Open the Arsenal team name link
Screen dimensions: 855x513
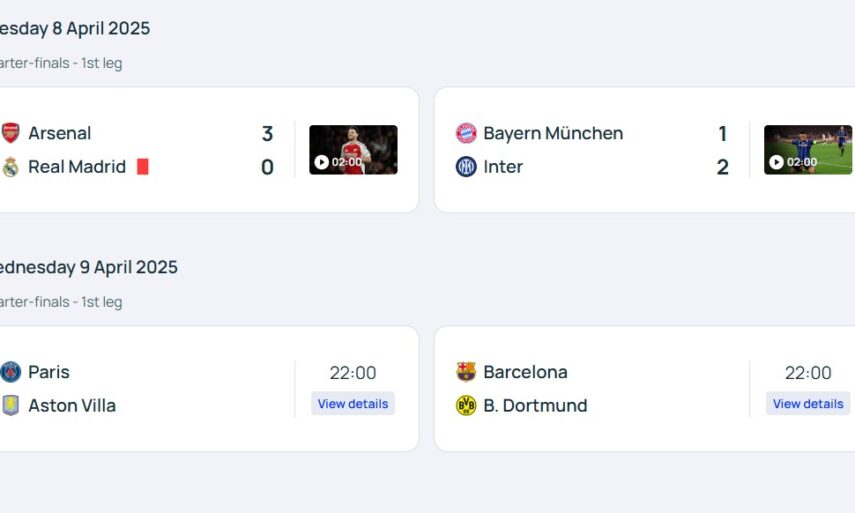(x=60, y=133)
